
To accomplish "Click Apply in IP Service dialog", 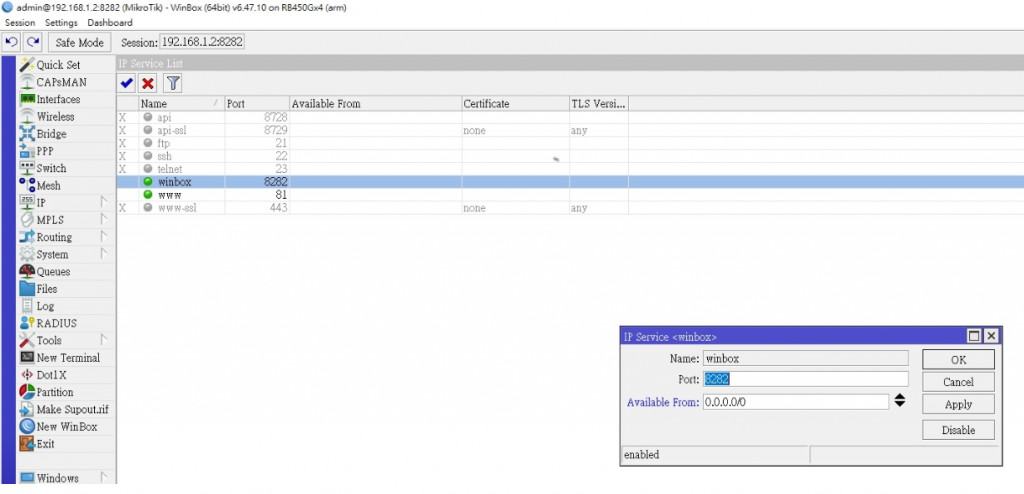I will tap(958, 404).
